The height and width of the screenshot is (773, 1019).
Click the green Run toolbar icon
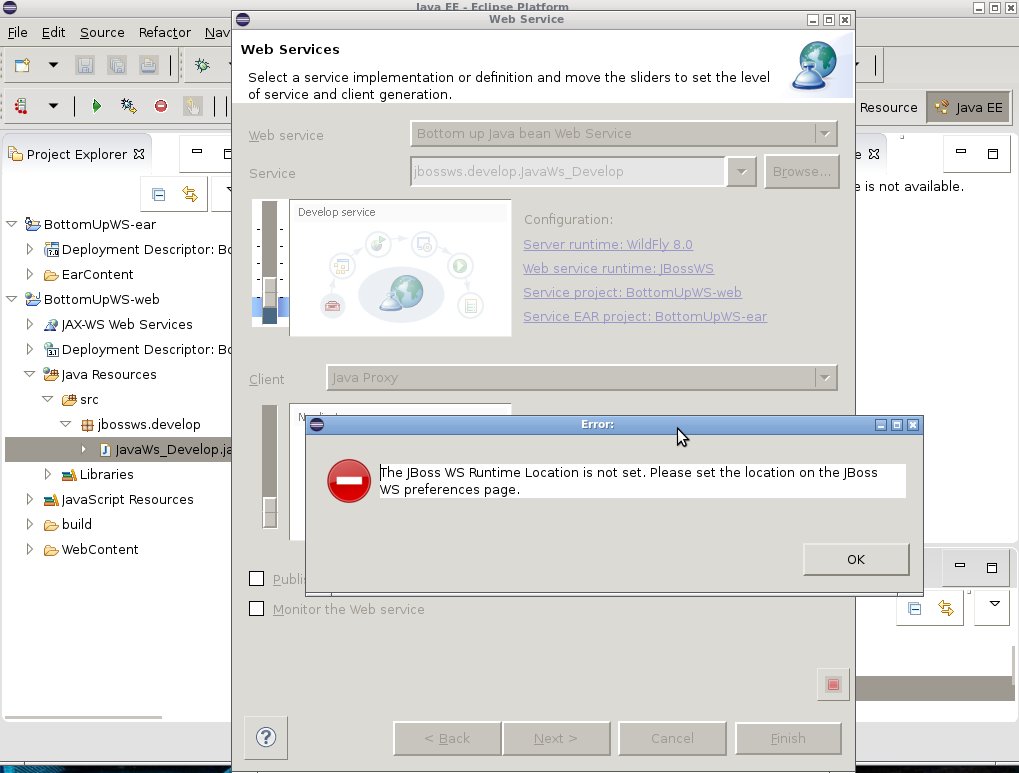click(x=96, y=105)
